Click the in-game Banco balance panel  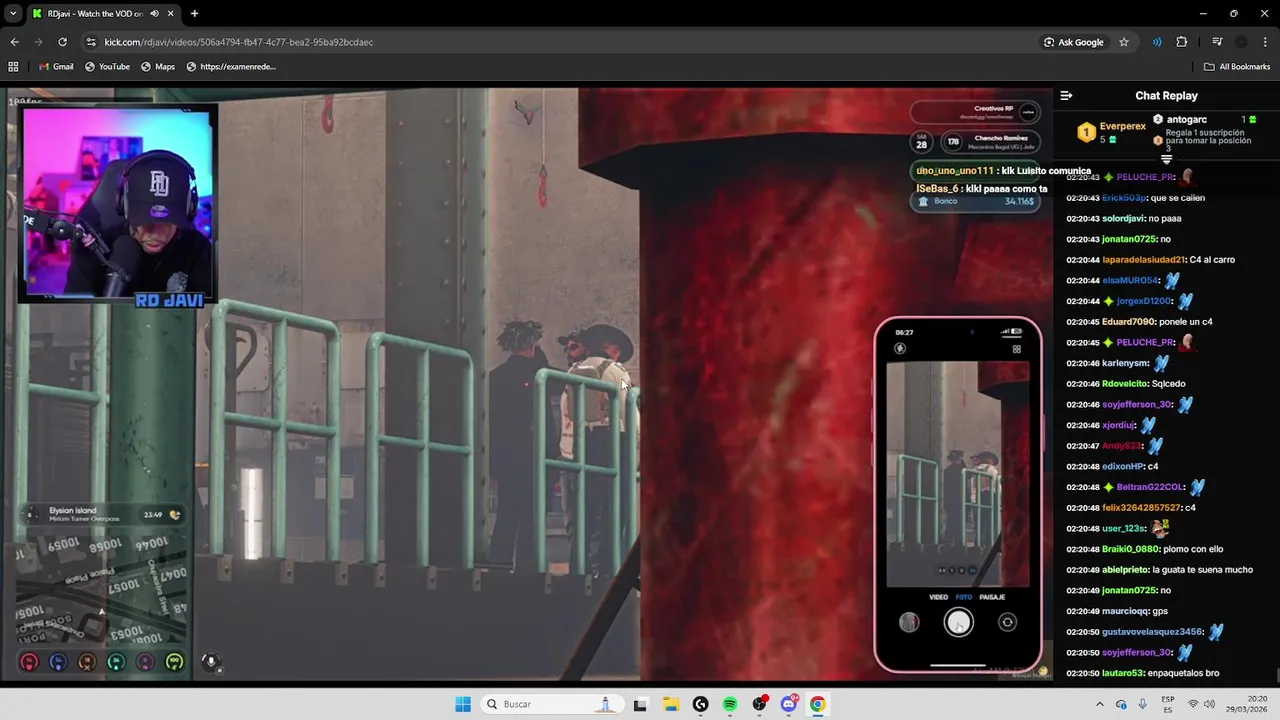(975, 201)
